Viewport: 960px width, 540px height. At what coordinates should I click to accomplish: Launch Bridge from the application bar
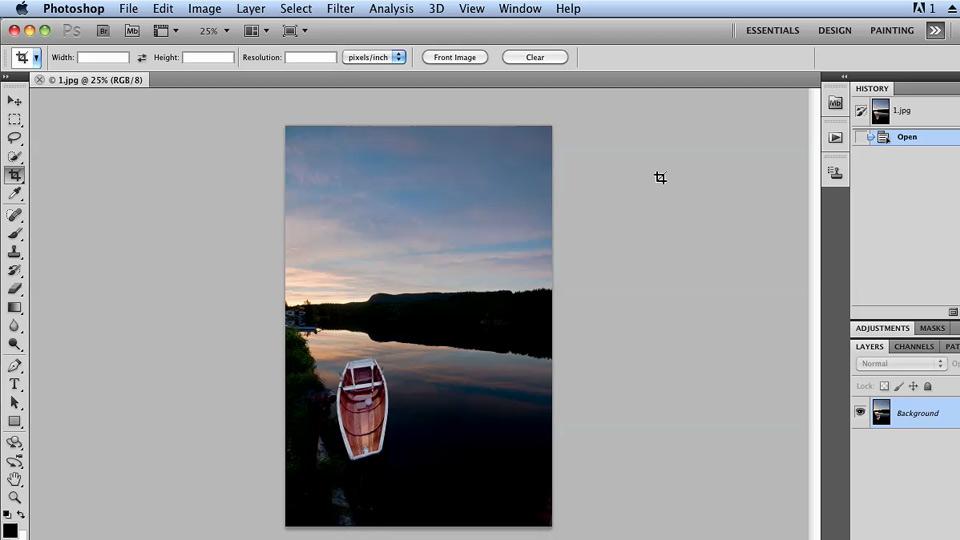(x=103, y=31)
